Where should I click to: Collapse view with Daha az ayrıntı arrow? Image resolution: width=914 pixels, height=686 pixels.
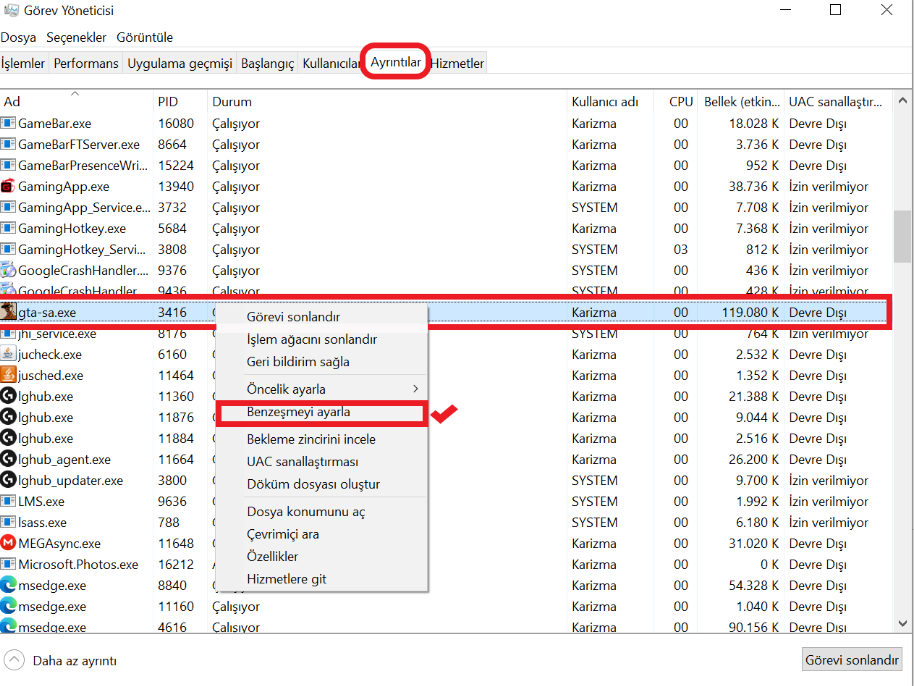(14, 660)
